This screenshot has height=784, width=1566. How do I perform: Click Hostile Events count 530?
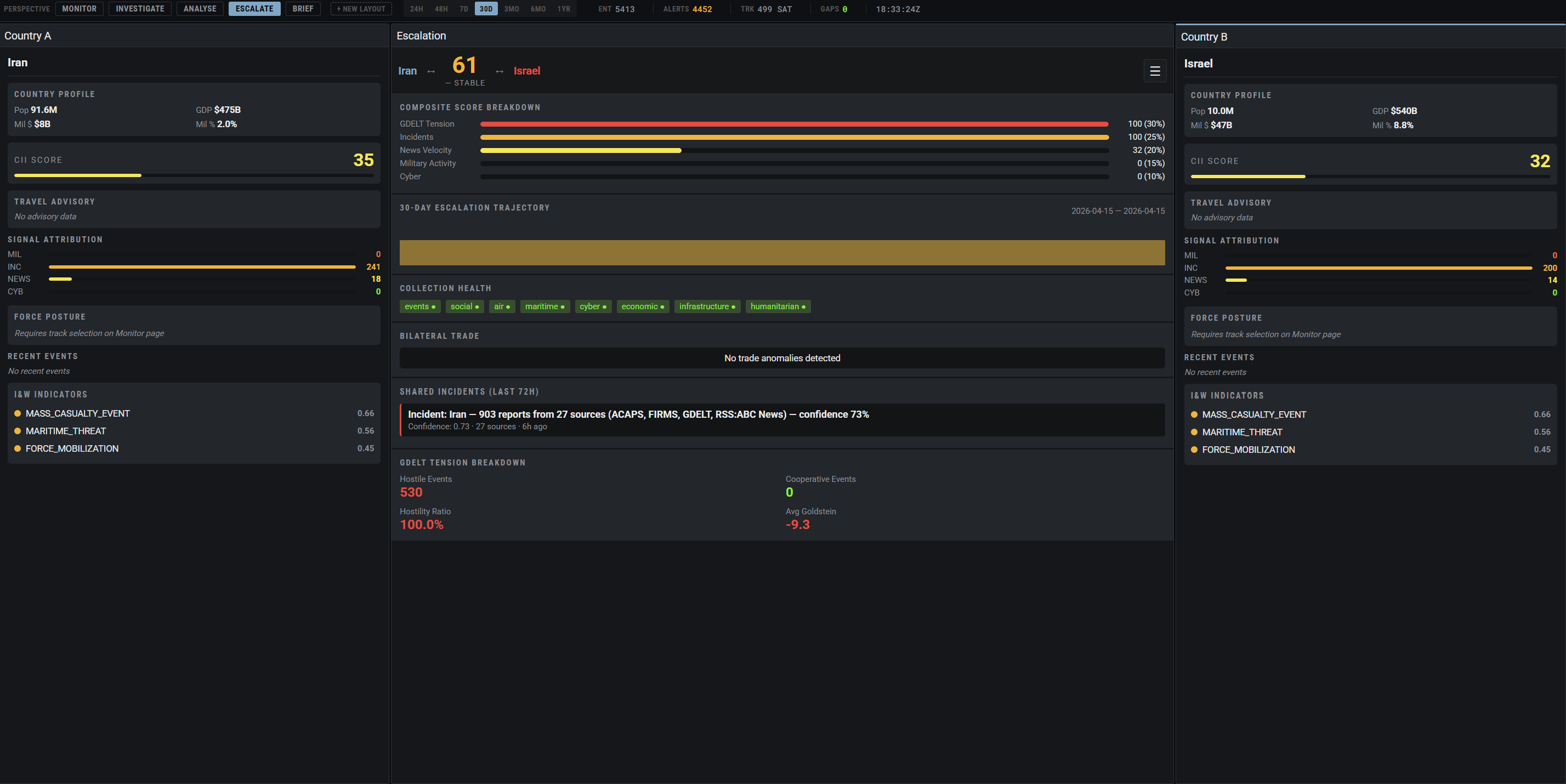pyautogui.click(x=411, y=492)
